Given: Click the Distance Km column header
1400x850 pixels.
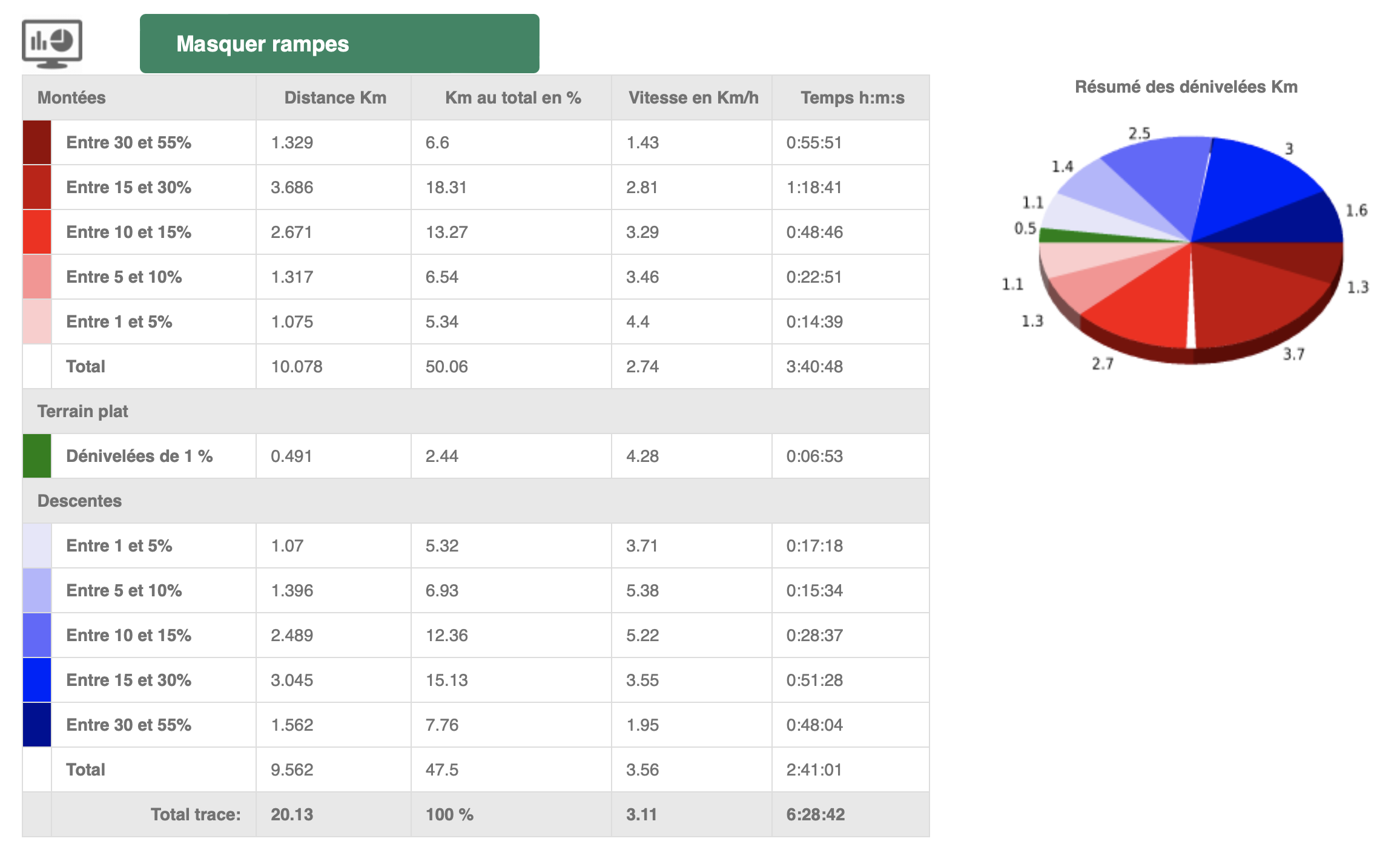Looking at the screenshot, I should pyautogui.click(x=335, y=97).
